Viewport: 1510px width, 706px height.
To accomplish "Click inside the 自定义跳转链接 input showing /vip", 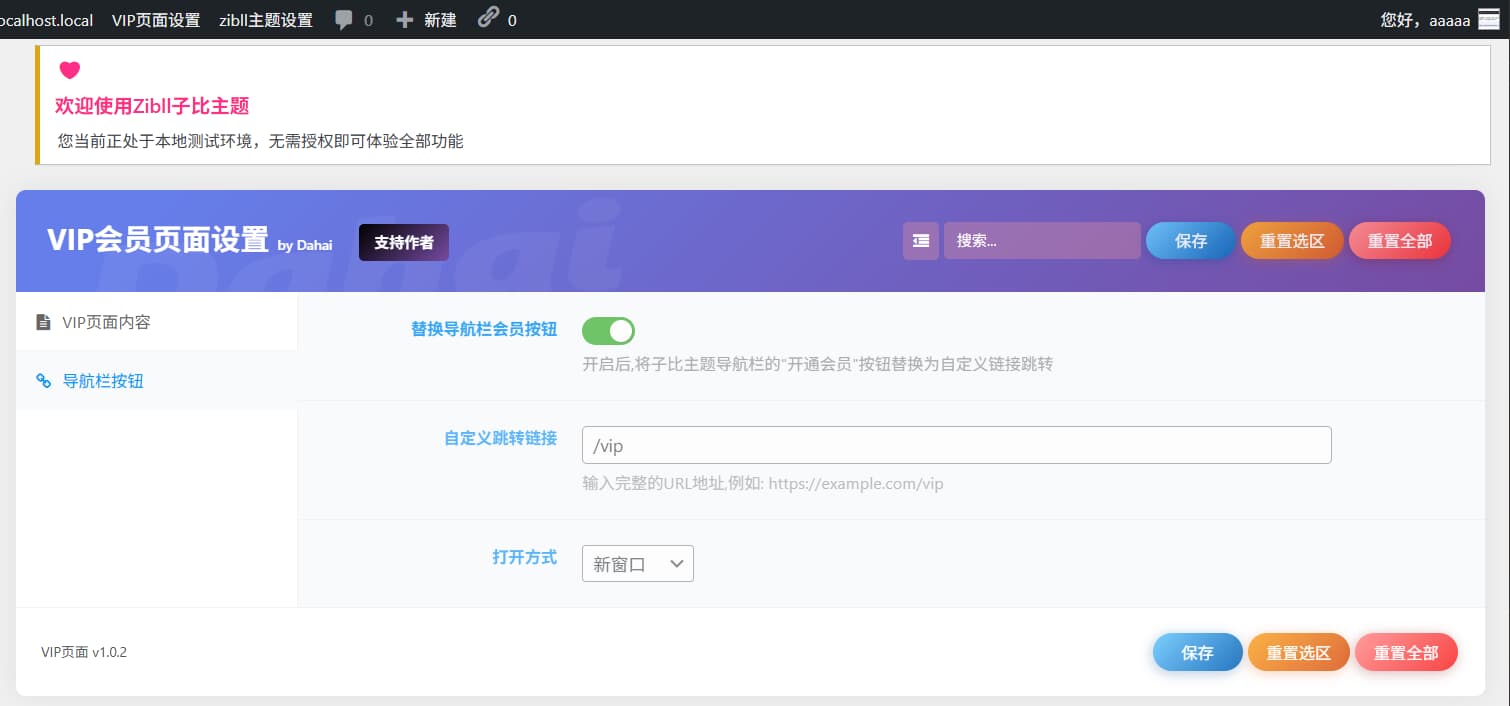I will click(955, 444).
